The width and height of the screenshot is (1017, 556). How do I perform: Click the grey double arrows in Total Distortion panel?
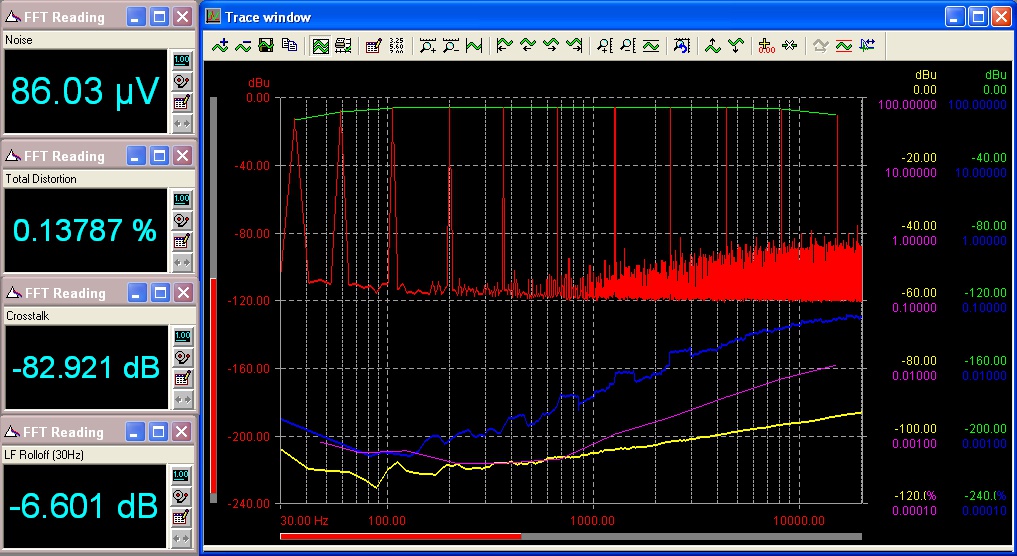click(x=182, y=263)
